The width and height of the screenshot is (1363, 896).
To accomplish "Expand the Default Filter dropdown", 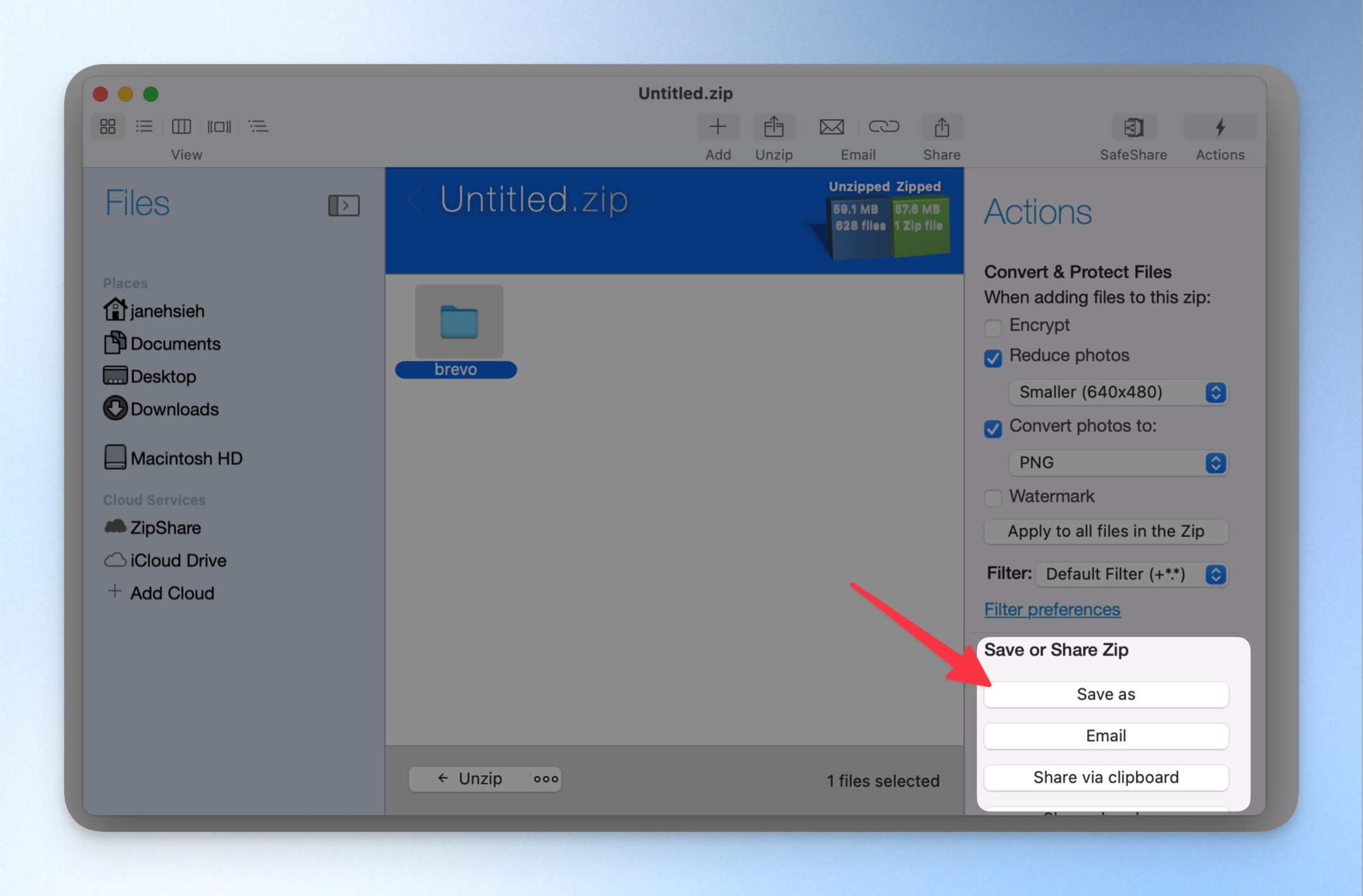I will pos(1131,574).
